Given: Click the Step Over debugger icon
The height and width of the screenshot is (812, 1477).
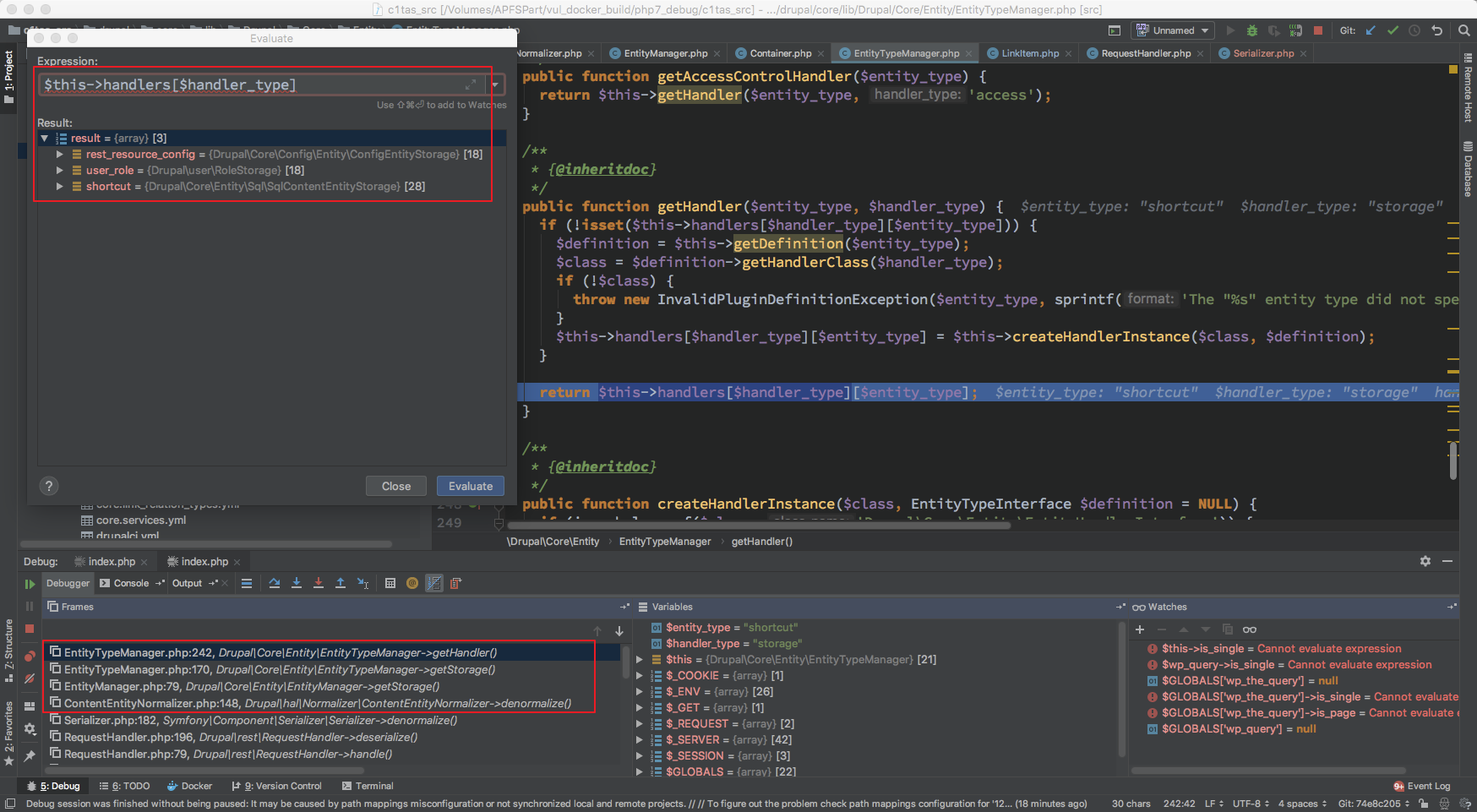Looking at the screenshot, I should click(275, 583).
